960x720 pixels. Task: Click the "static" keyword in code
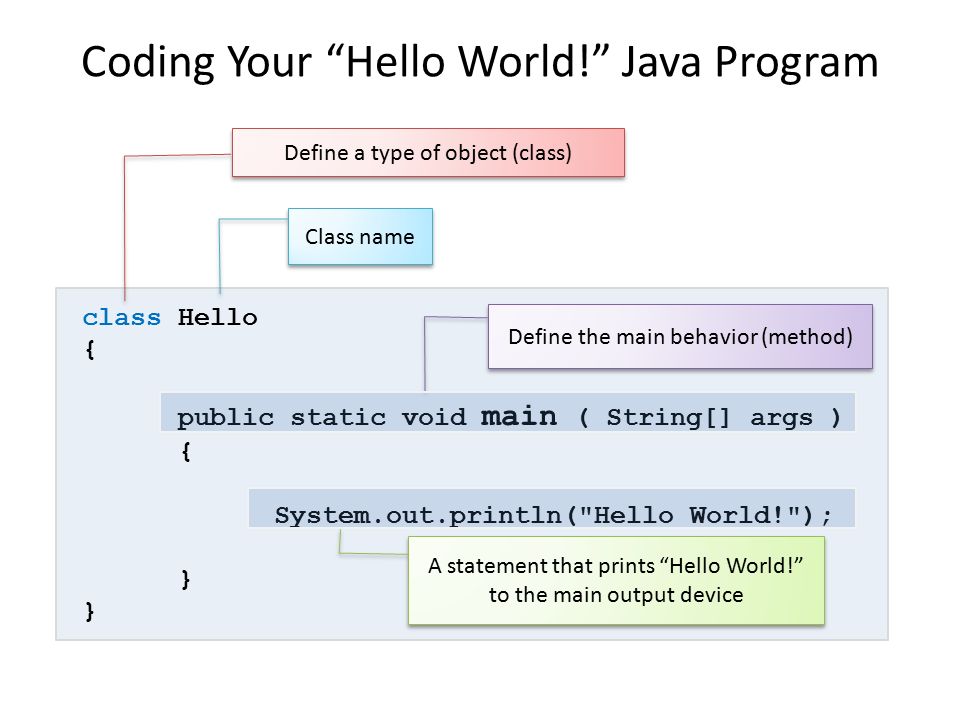(338, 418)
